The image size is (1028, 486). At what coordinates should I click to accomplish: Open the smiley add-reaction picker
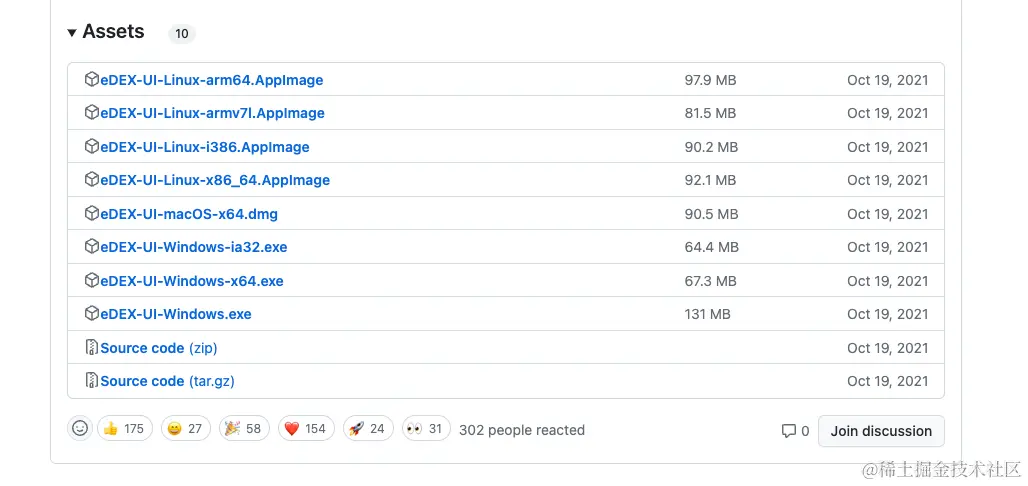(x=80, y=429)
